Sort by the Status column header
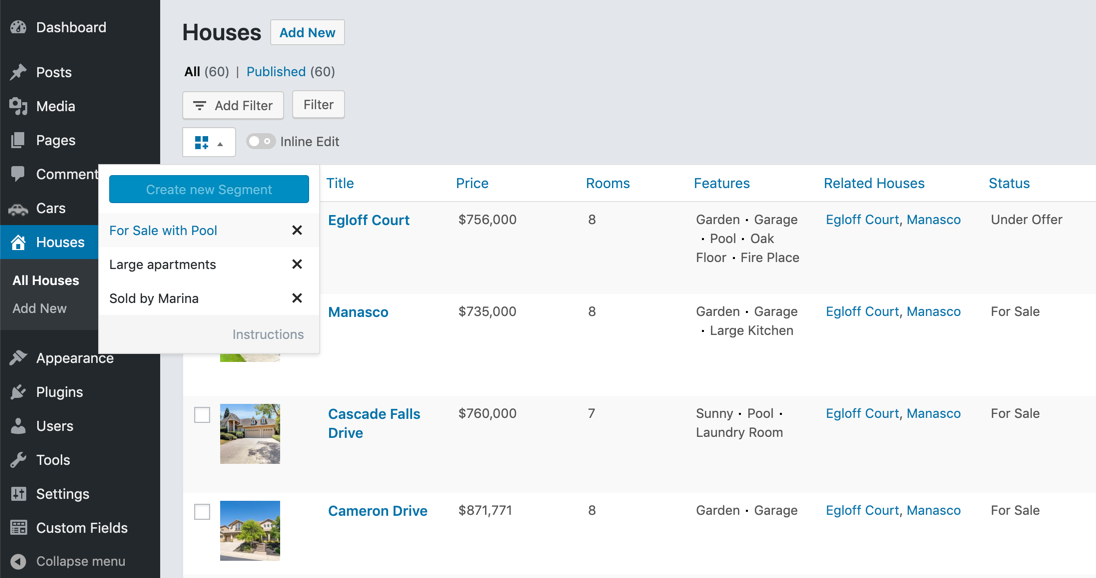 pyautogui.click(x=1009, y=183)
